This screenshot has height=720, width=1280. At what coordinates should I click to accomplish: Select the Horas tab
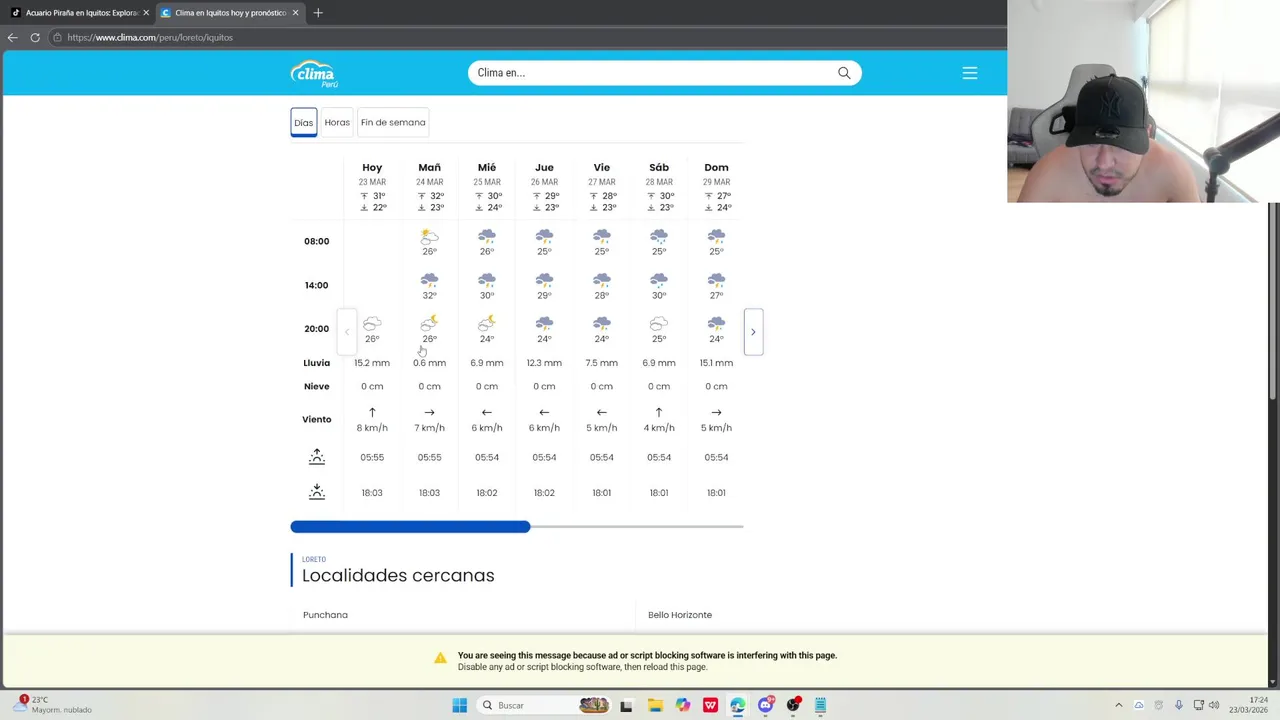337,122
